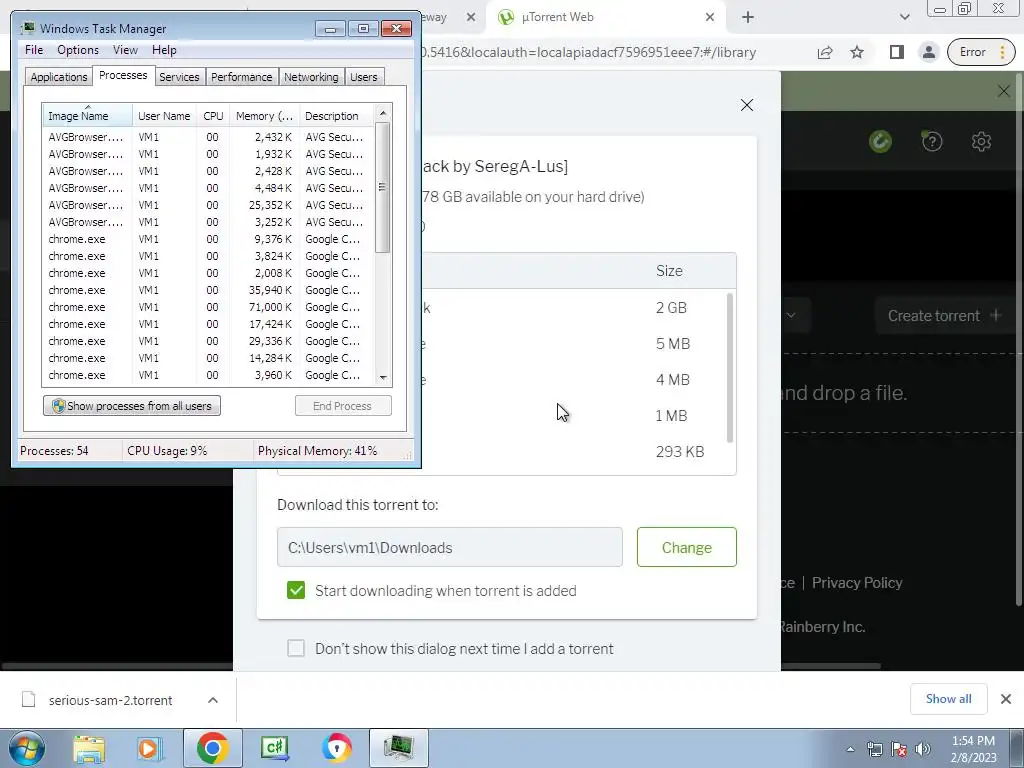Screen dimensions: 1024x768
Task: Click the process list scroll up arrow
Action: [383, 113]
